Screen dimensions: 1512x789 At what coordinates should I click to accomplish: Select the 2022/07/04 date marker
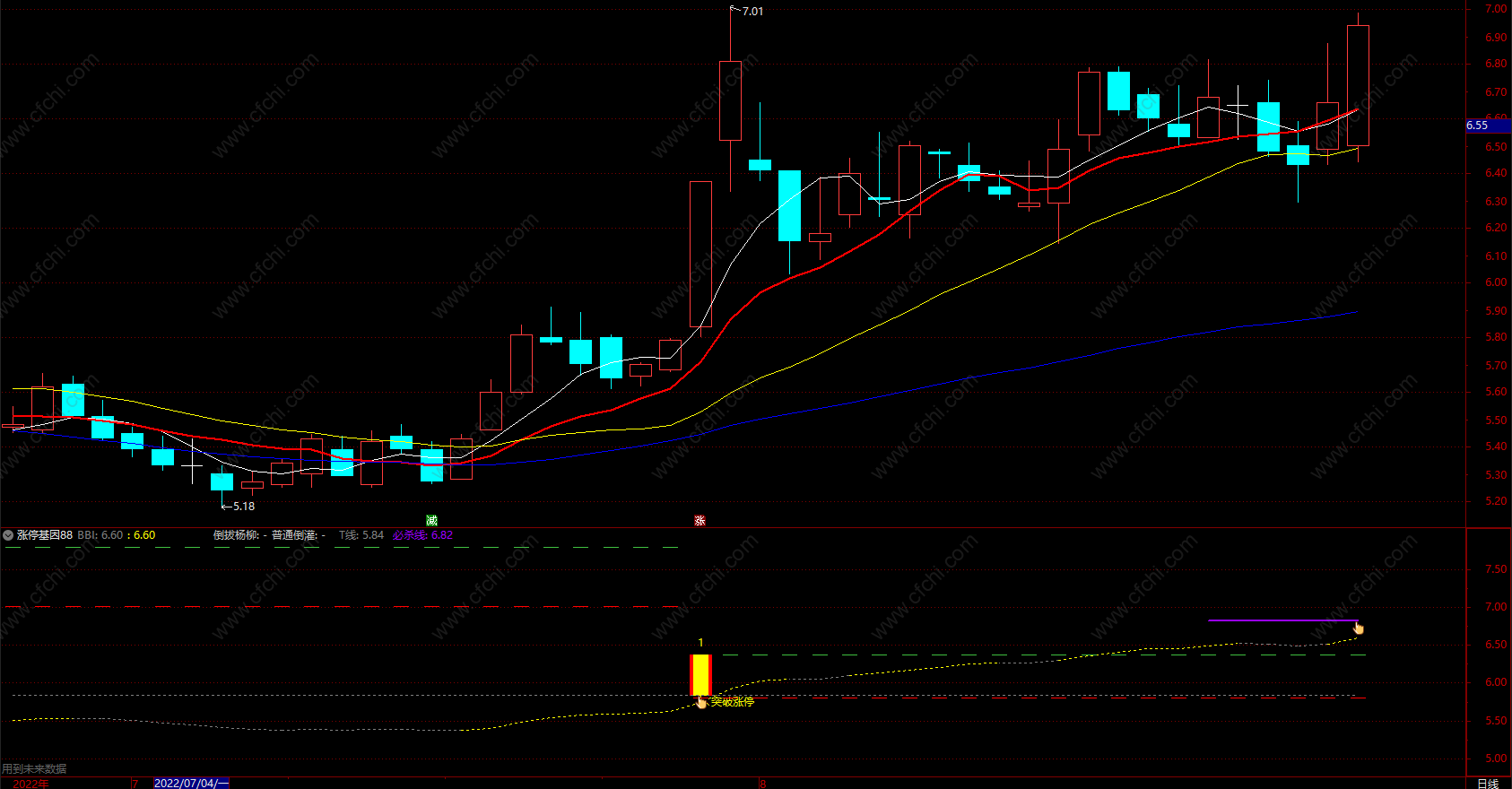click(191, 784)
